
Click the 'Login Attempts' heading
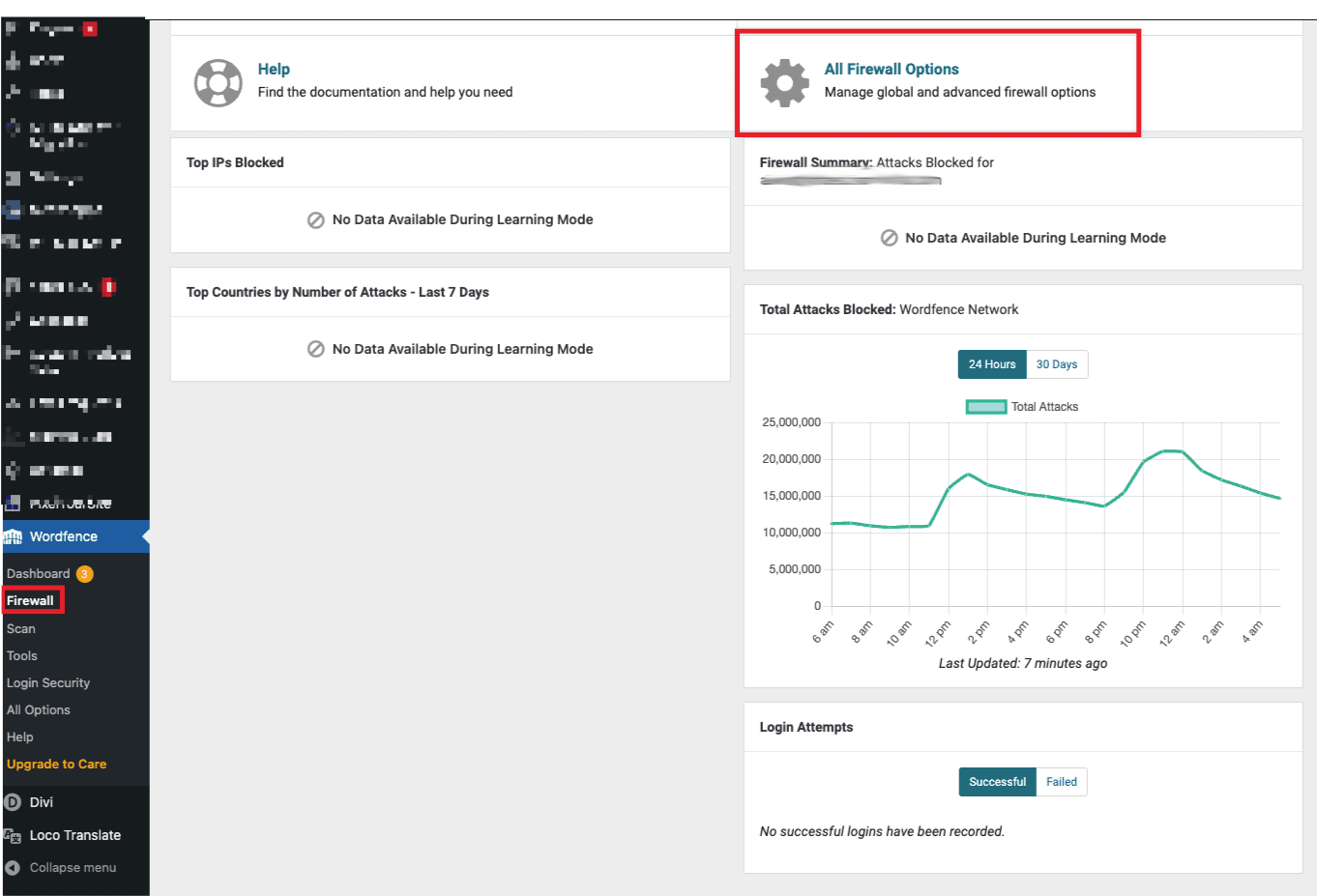pos(806,727)
